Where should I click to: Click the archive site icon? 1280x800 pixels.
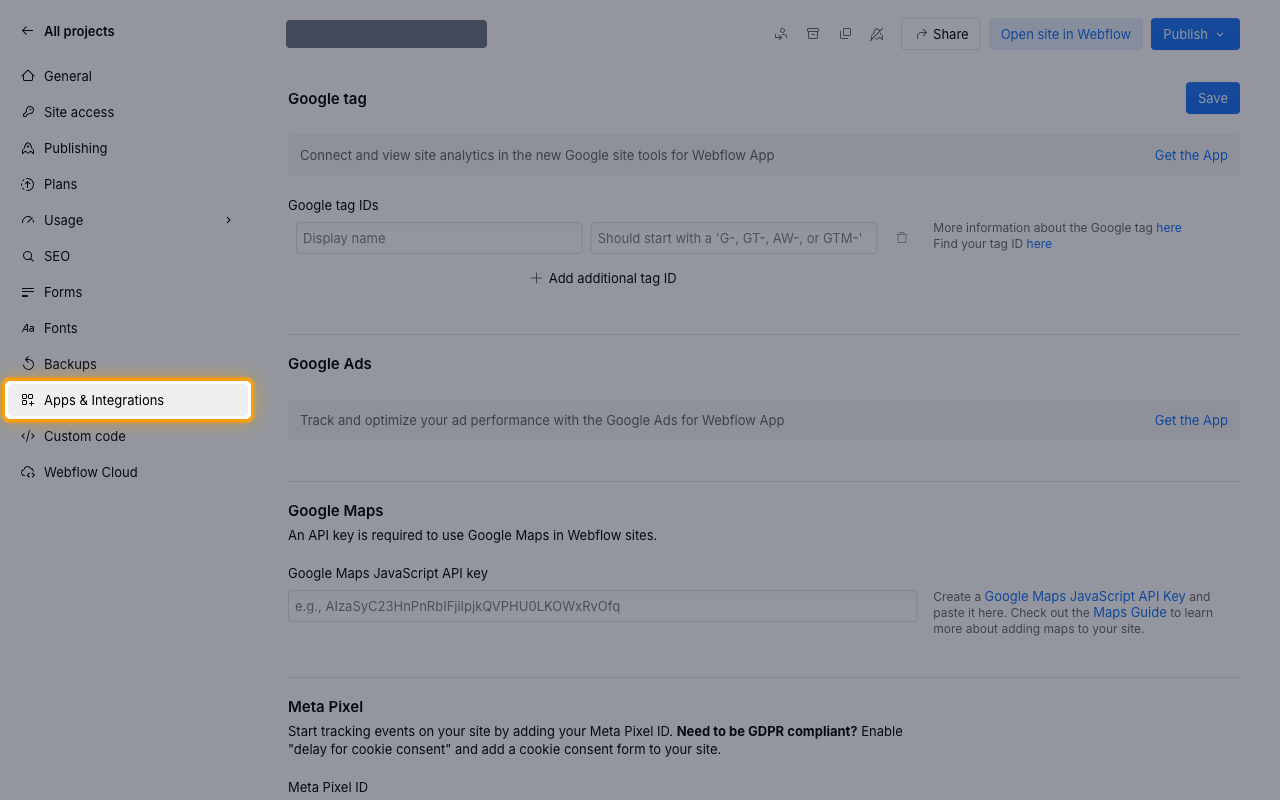point(813,34)
